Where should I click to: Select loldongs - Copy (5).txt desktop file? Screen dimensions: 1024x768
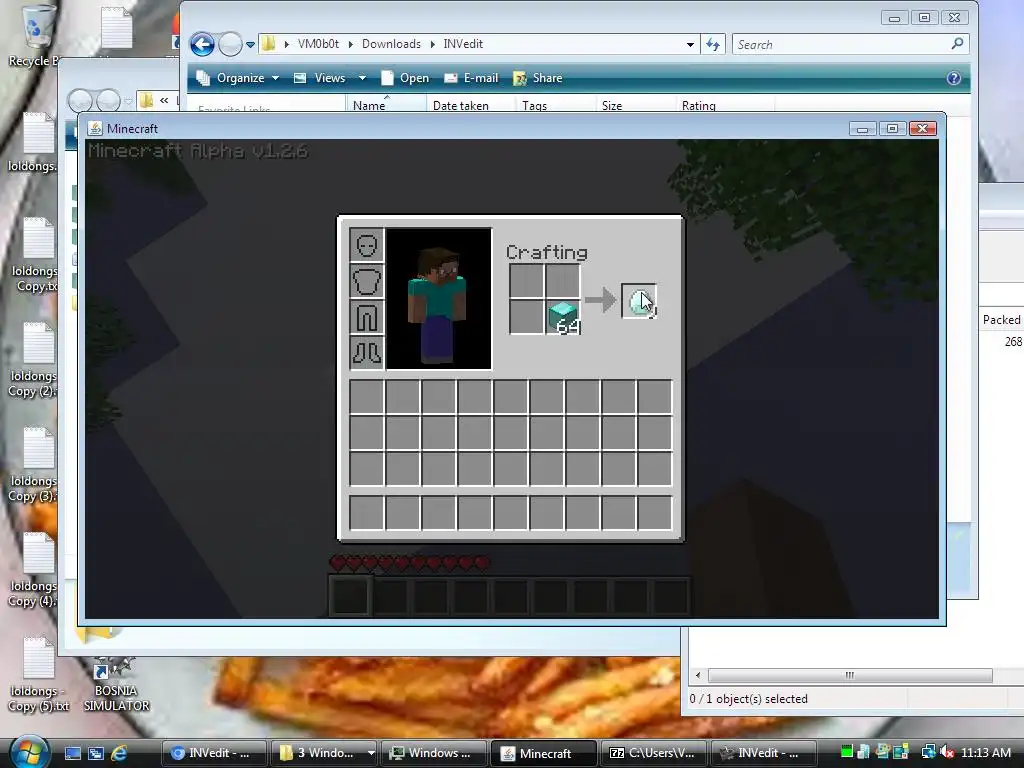38,676
